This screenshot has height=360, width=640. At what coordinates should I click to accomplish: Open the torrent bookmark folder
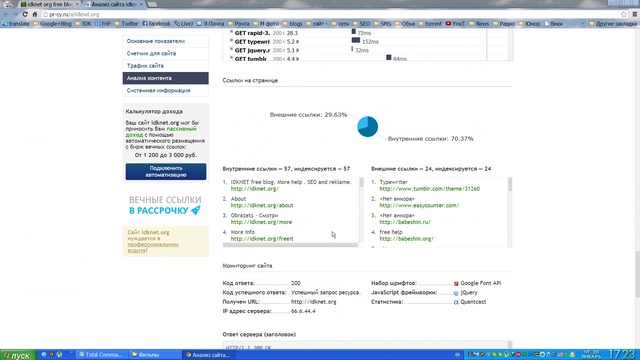(x=430, y=24)
